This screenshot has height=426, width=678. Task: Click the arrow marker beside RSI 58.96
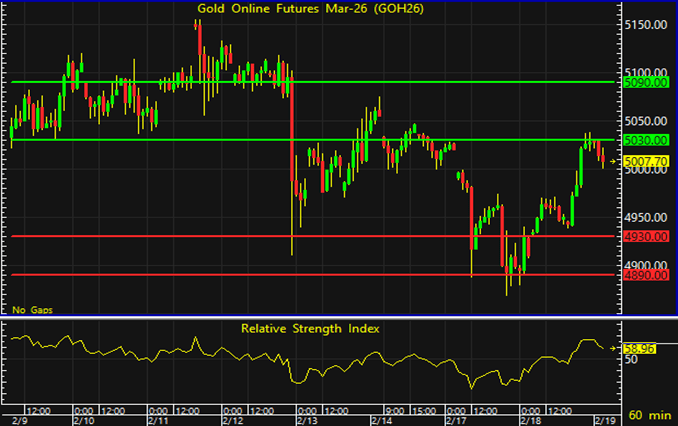(x=615, y=348)
